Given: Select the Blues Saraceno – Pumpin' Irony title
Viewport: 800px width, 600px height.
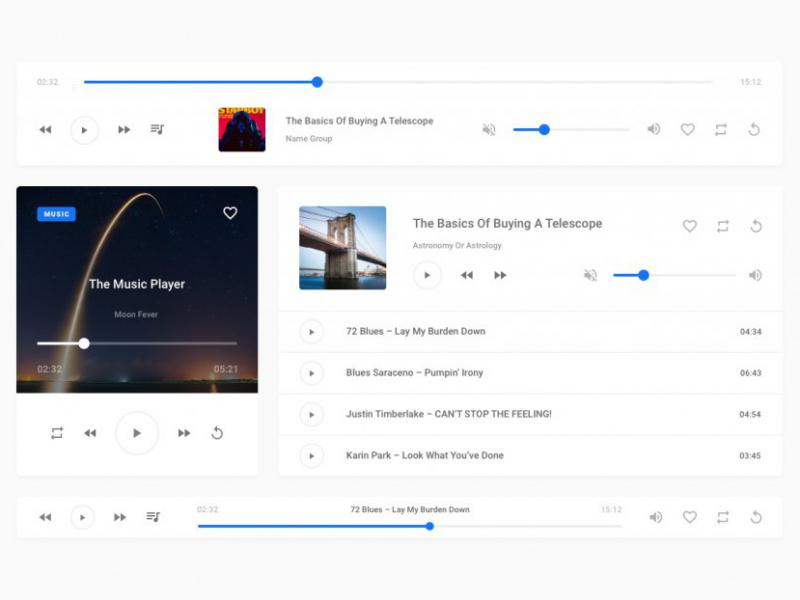Looking at the screenshot, I should point(414,372).
